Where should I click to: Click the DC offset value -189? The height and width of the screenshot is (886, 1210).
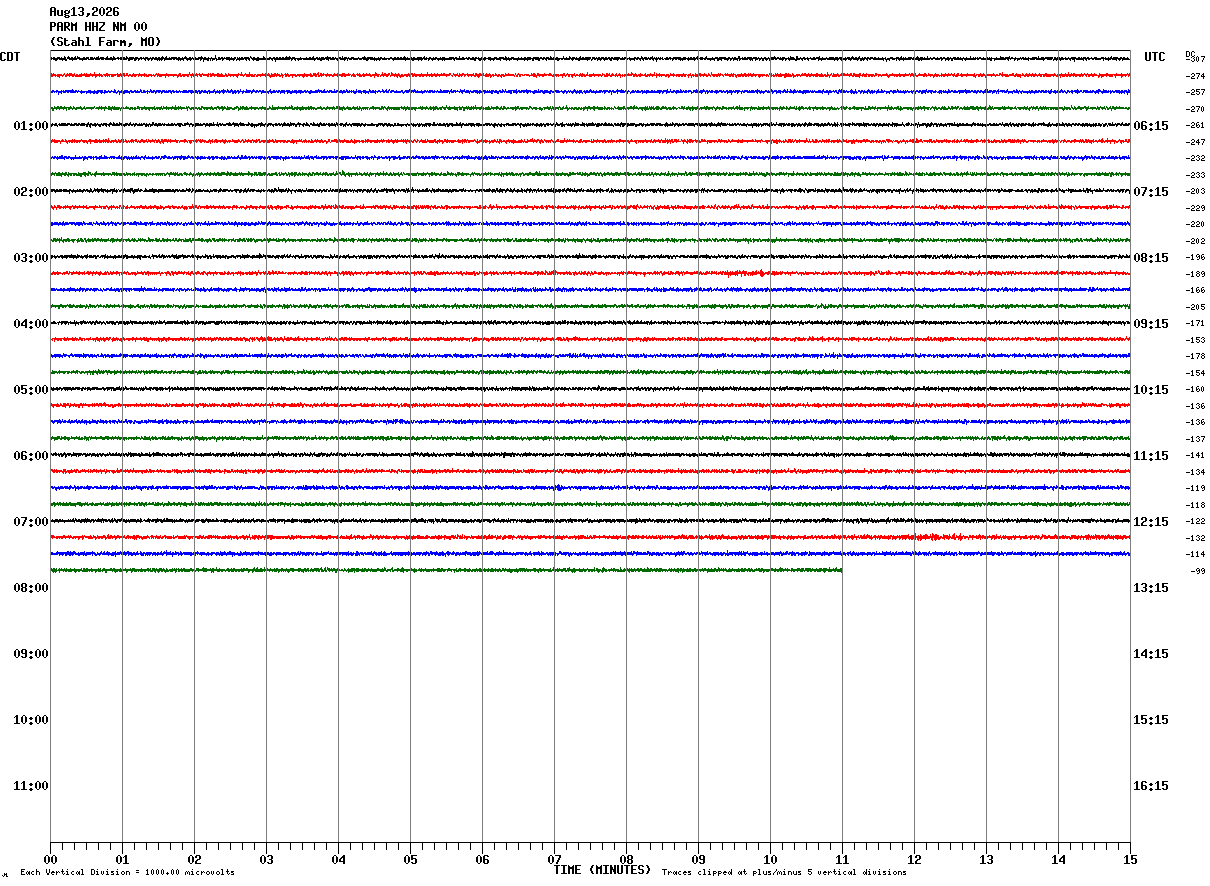[1196, 274]
